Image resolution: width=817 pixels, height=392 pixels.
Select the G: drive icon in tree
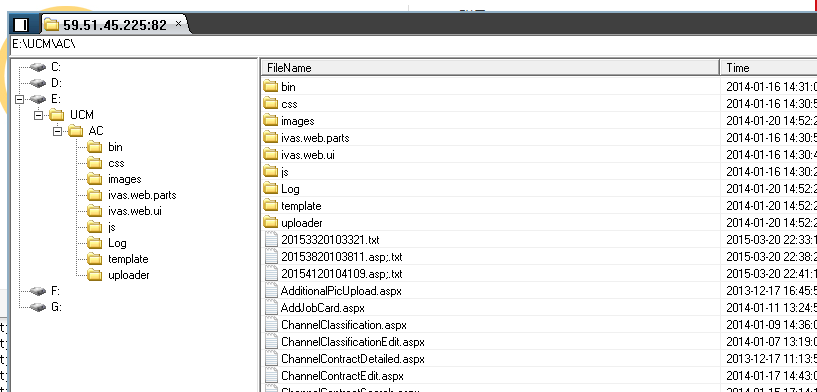pyautogui.click(x=38, y=307)
